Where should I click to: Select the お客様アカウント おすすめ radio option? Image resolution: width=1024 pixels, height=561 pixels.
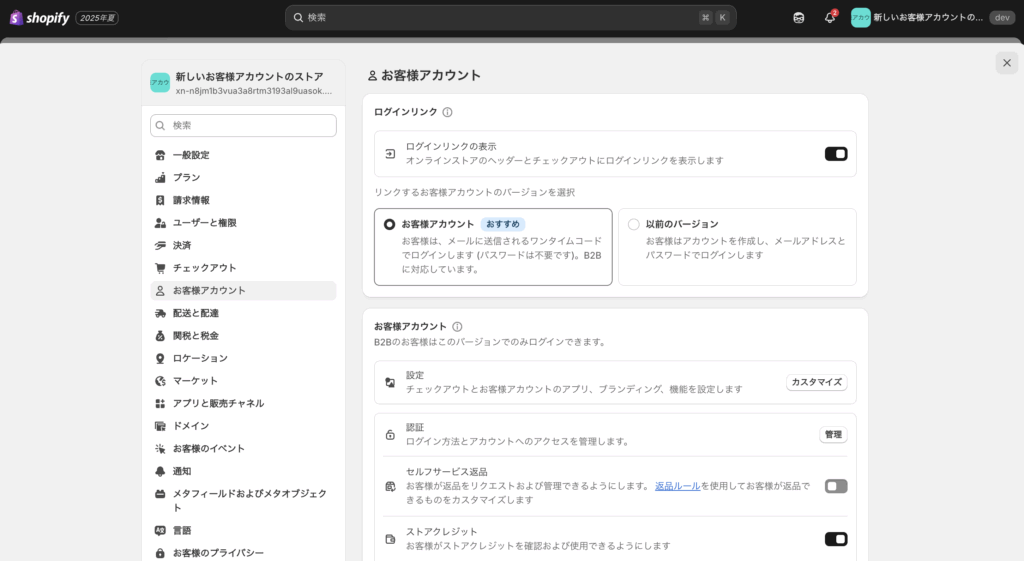(x=389, y=224)
